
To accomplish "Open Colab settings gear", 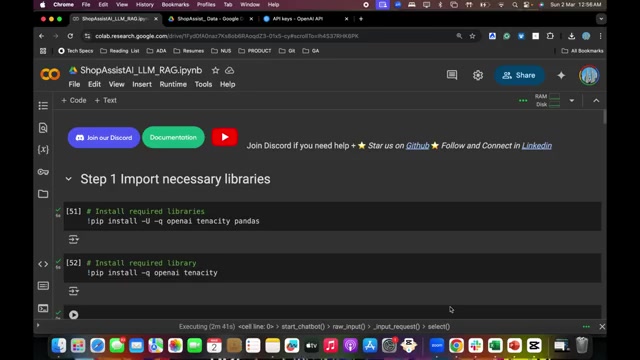I will pyautogui.click(x=478, y=75).
